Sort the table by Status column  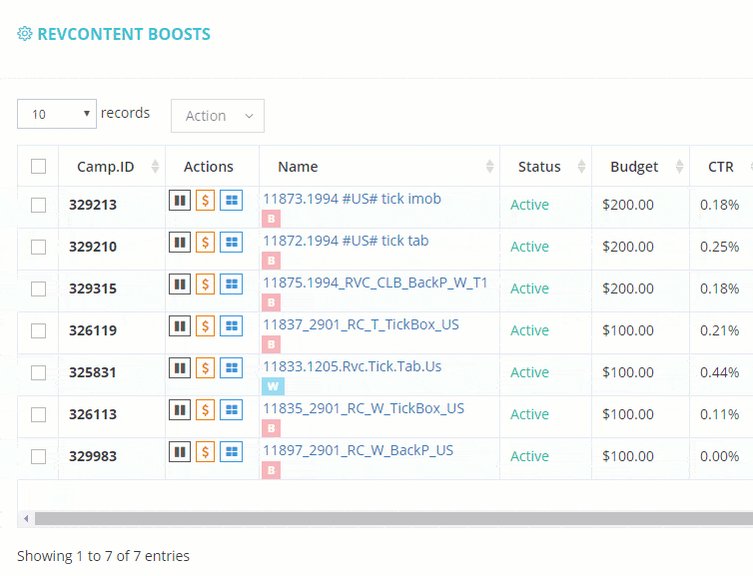pos(546,166)
